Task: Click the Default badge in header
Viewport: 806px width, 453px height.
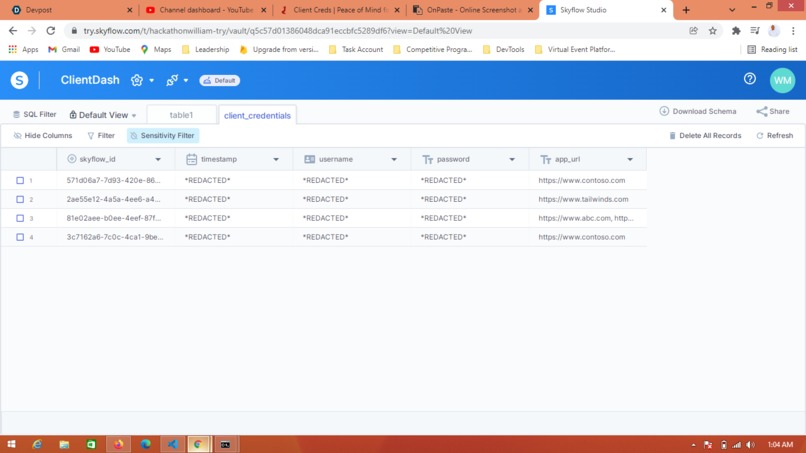Action: 219,81
